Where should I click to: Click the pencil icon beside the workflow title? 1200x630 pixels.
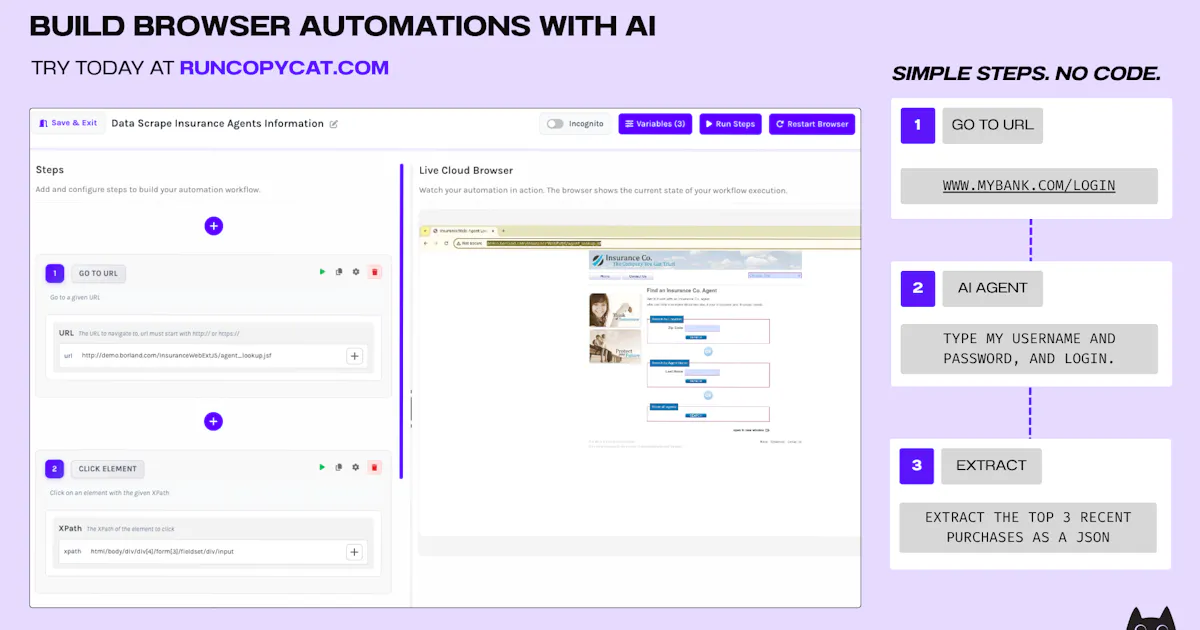(334, 124)
